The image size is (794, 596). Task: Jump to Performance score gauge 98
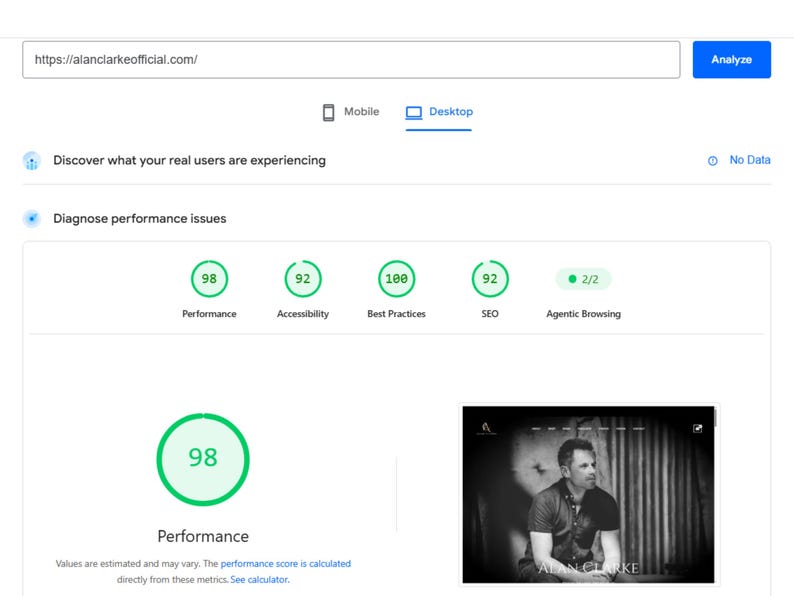pos(209,279)
